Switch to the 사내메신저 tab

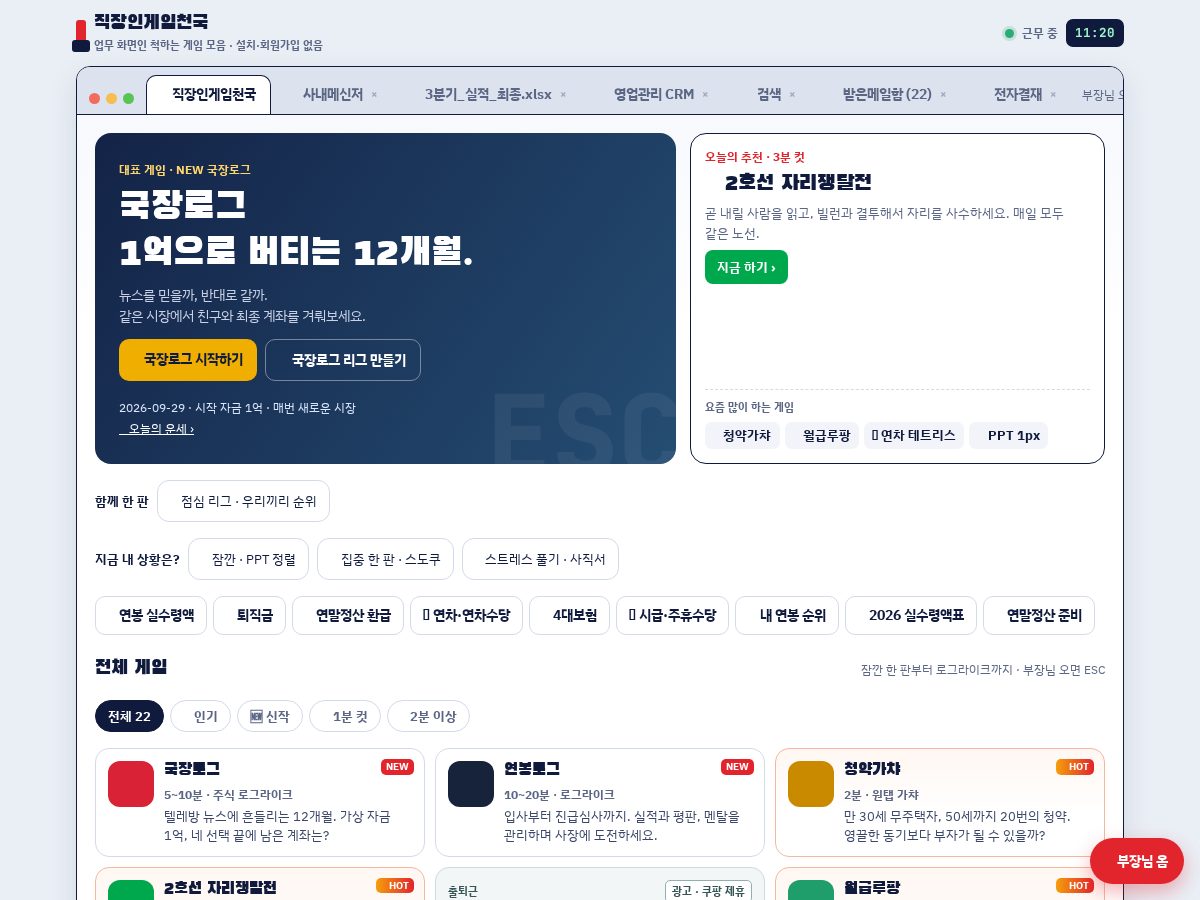(x=333, y=95)
